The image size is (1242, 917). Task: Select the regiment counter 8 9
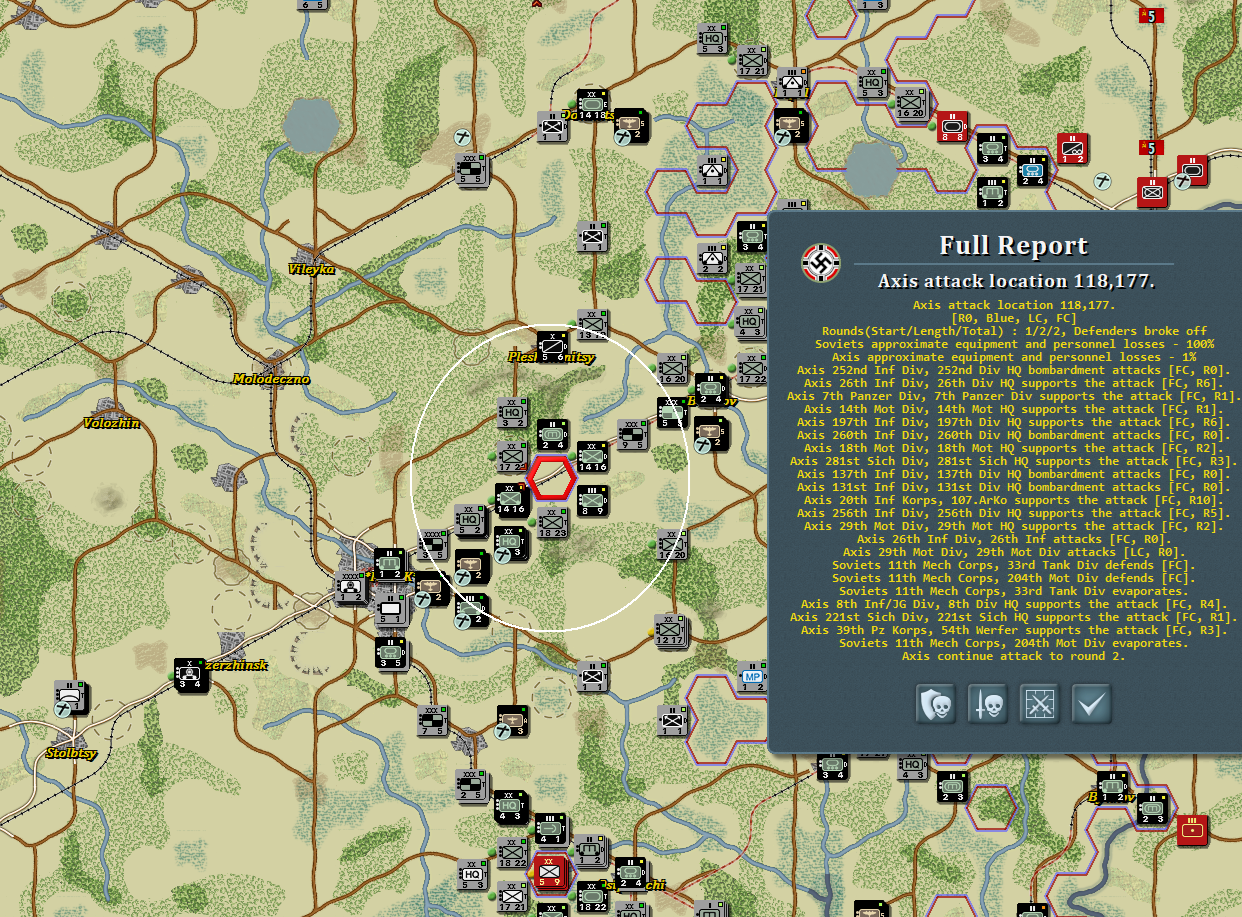[x=593, y=500]
